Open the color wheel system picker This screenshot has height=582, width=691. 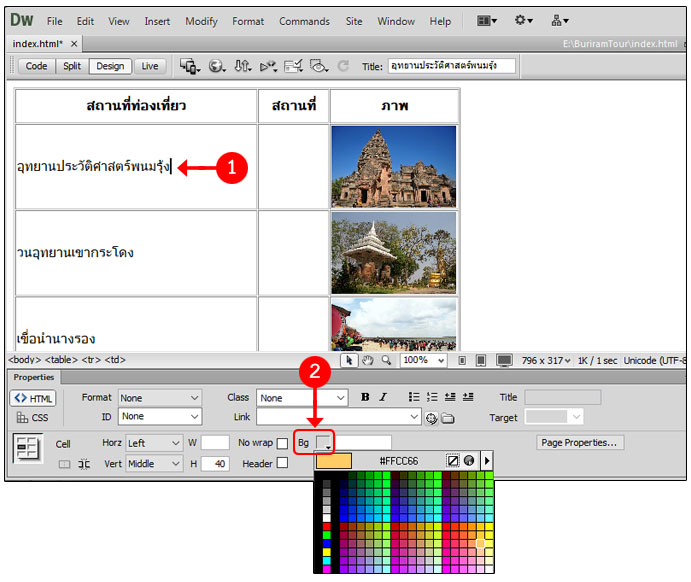(468, 461)
